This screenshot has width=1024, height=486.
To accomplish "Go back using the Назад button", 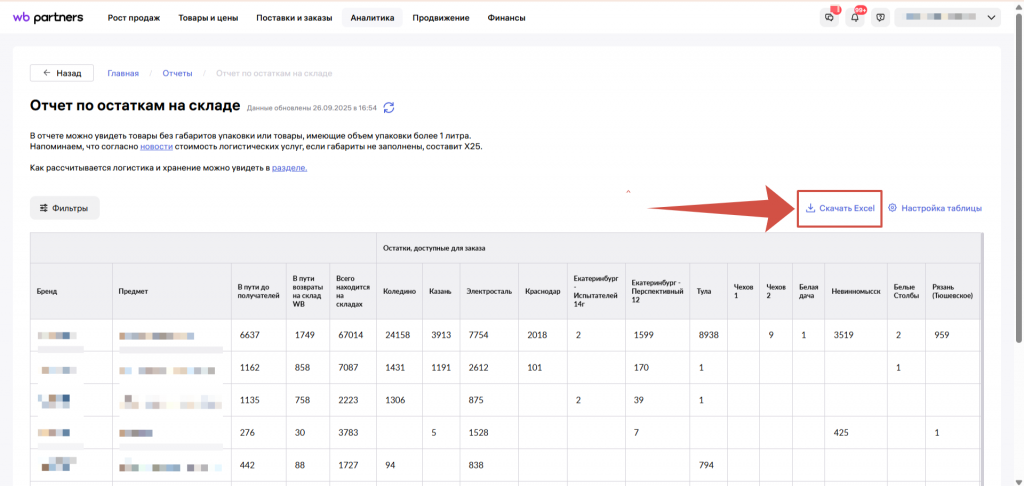I will tap(61, 73).
